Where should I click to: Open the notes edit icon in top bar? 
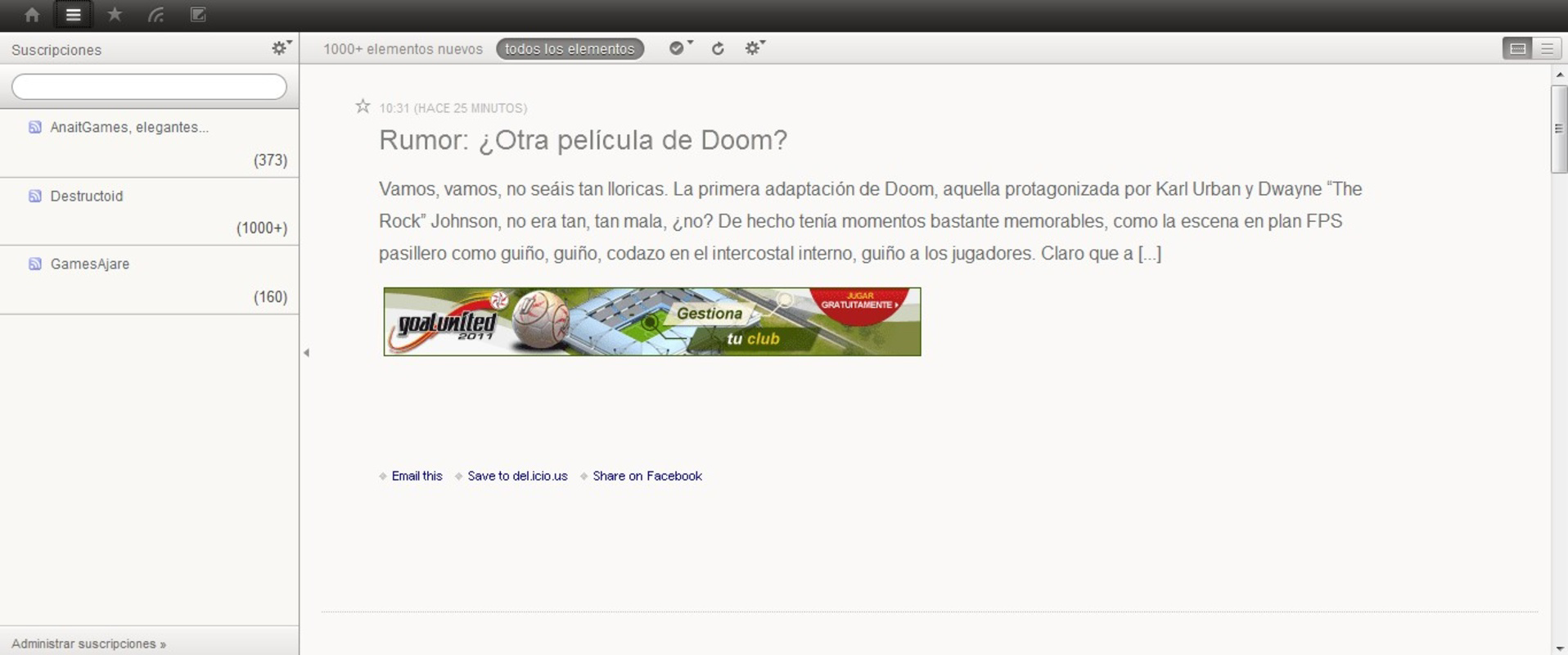tap(198, 14)
